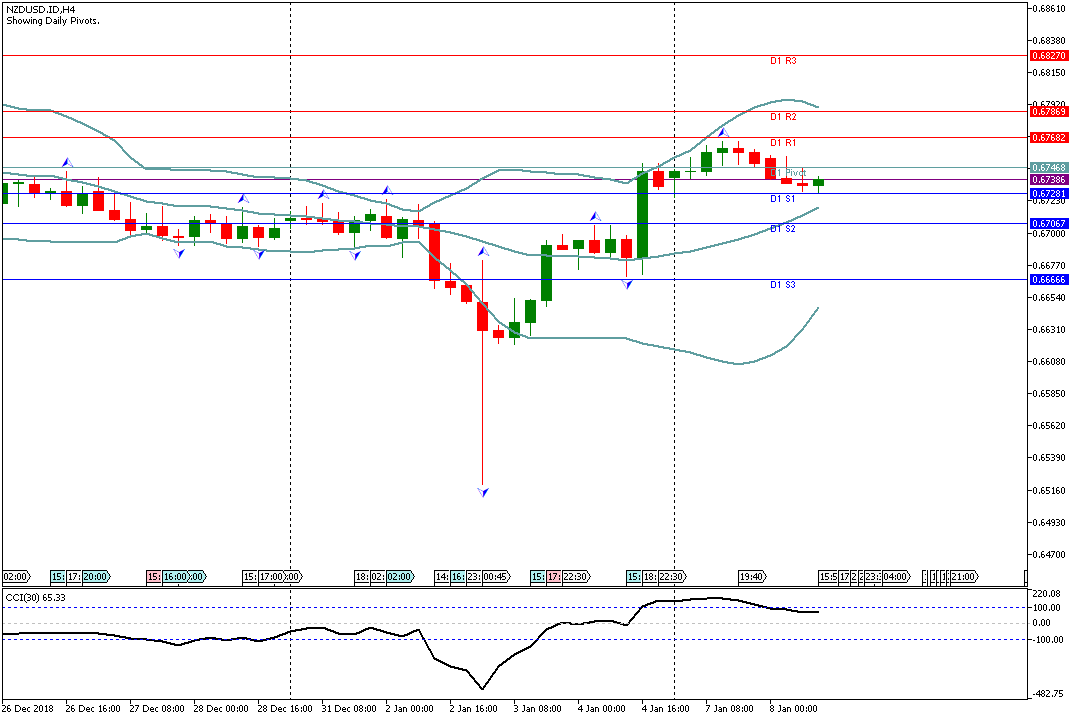The height and width of the screenshot is (720, 1080).
Task: Click the up fractal arrow above 4 Jan 00:00 candles
Action: (595, 216)
